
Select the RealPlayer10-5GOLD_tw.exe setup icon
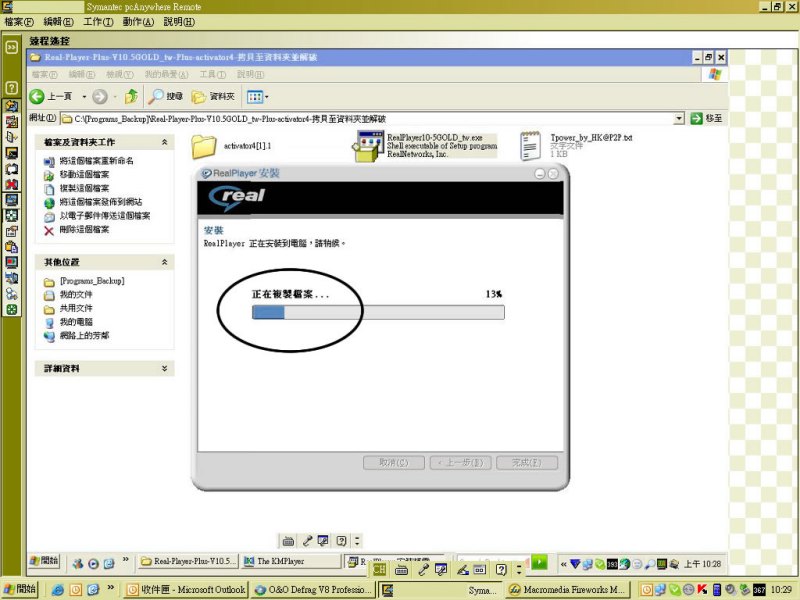pyautogui.click(x=367, y=146)
